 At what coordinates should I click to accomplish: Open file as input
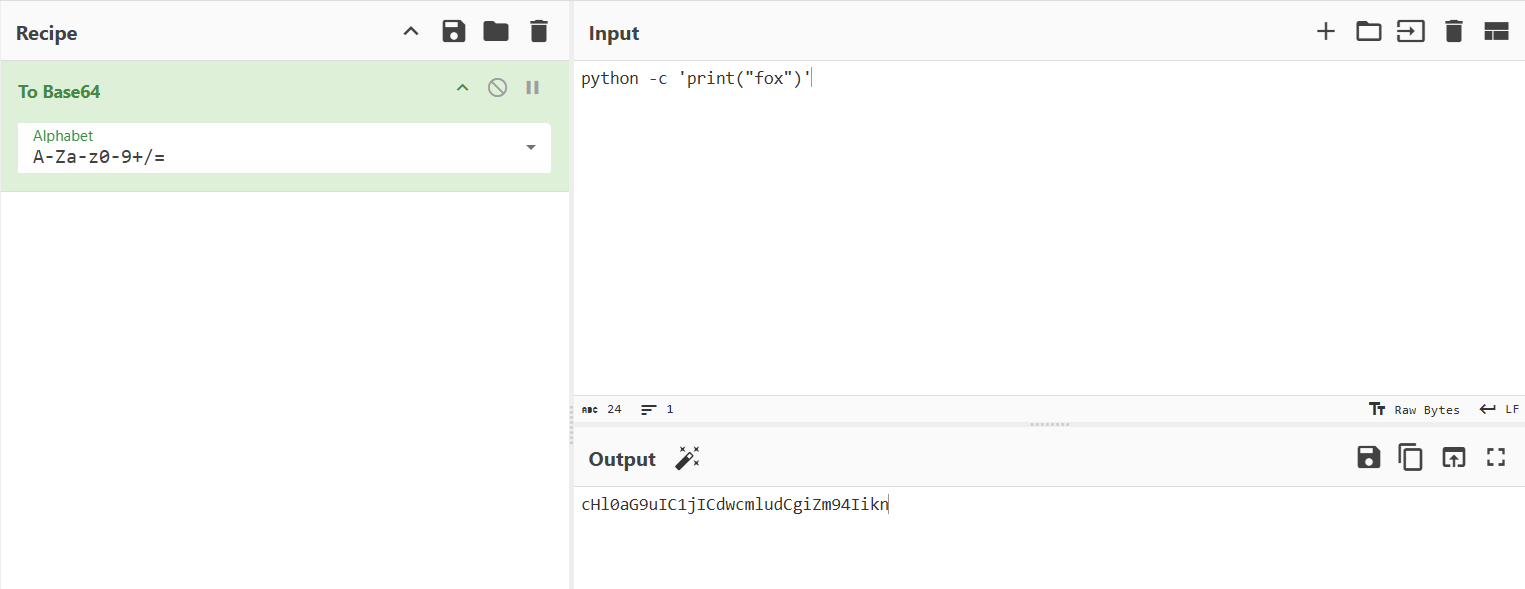1410,32
